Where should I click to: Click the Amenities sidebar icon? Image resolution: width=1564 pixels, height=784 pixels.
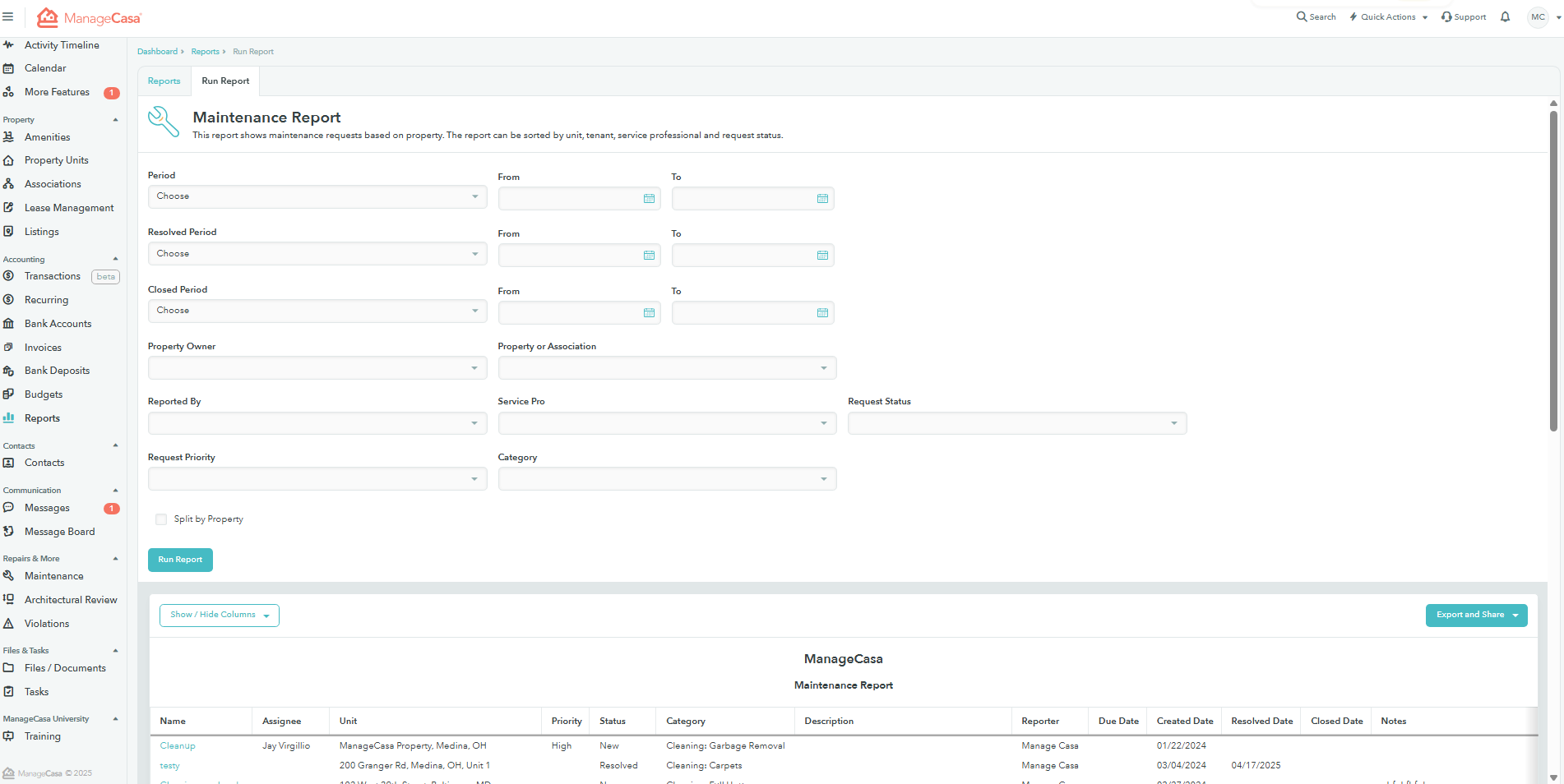coord(8,137)
